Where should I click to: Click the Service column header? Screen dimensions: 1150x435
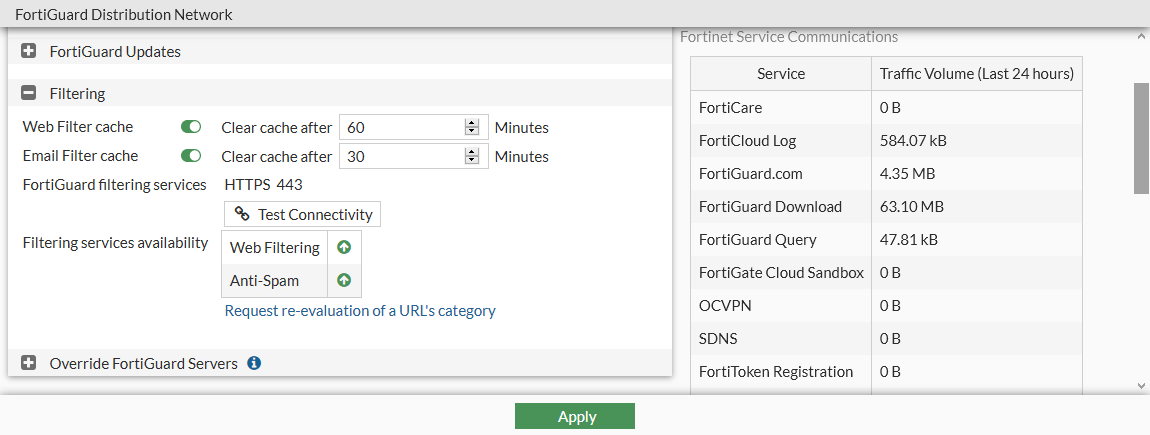pyautogui.click(x=781, y=73)
